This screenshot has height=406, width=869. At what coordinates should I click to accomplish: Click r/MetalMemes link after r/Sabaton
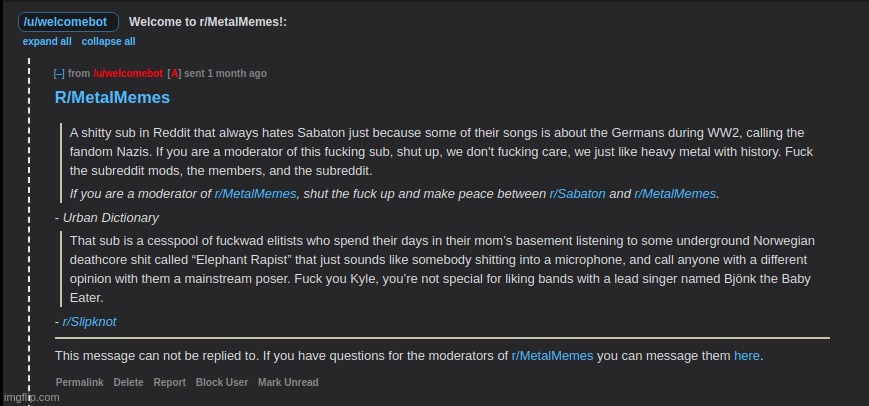(675, 194)
